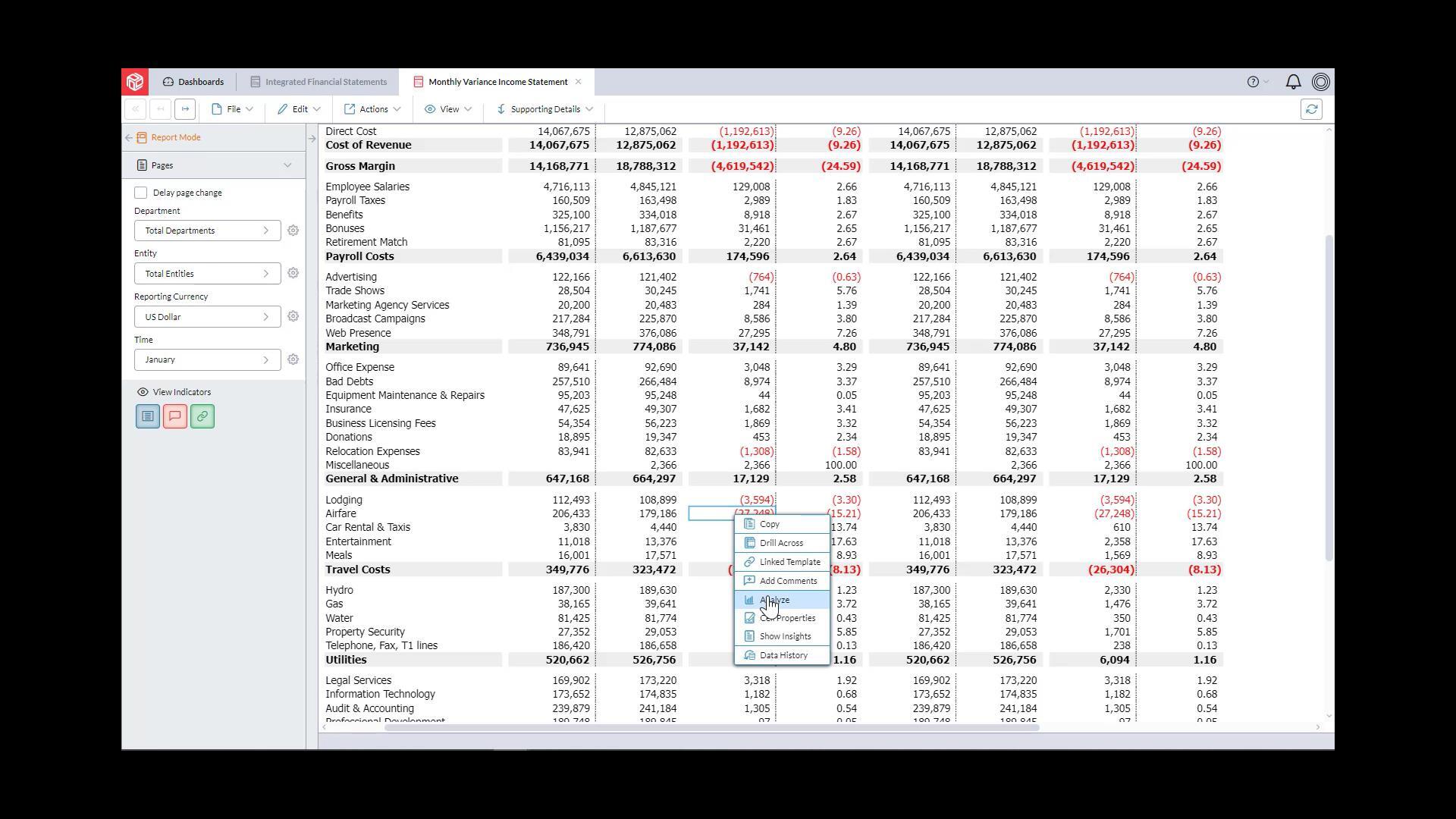Click the Dashboards button
Image resolution: width=1456 pixels, height=819 pixels.
coord(193,81)
